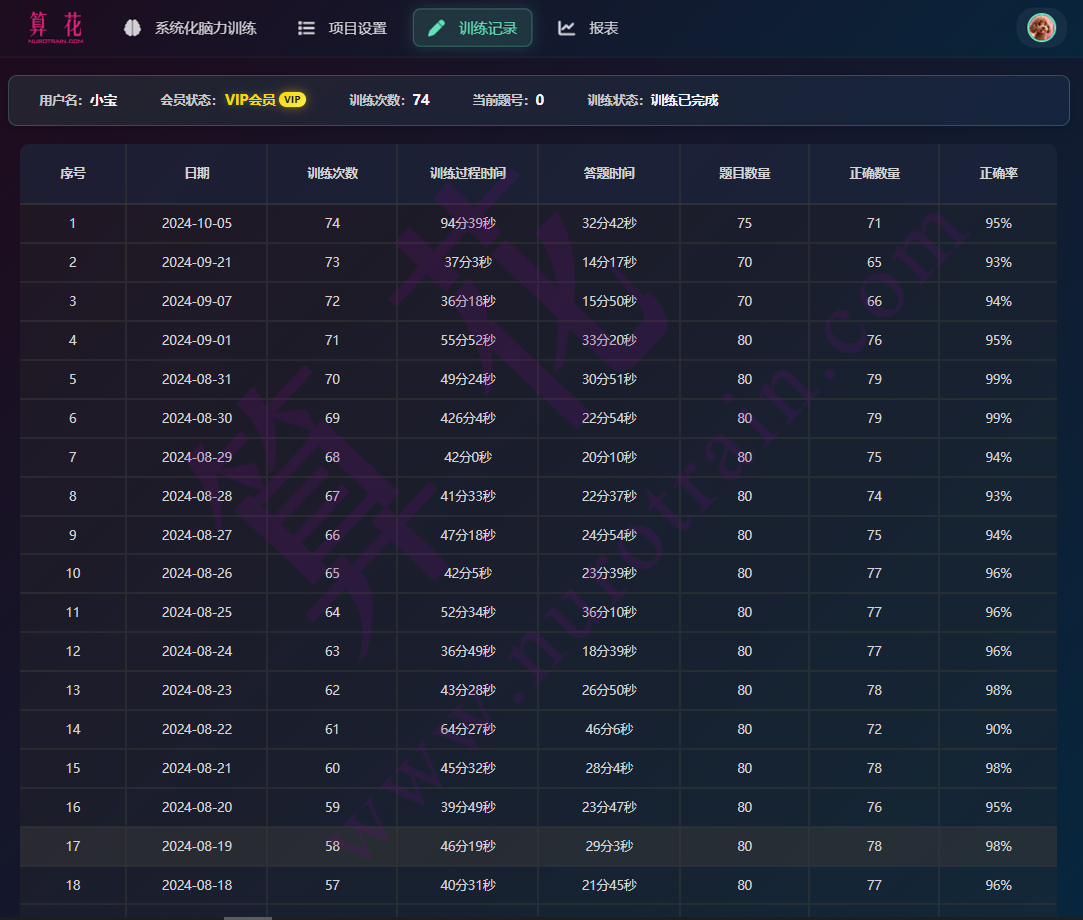Open the 系统化脑力训练 menu item
Screen dimensions: 1083x920
tap(205, 28)
